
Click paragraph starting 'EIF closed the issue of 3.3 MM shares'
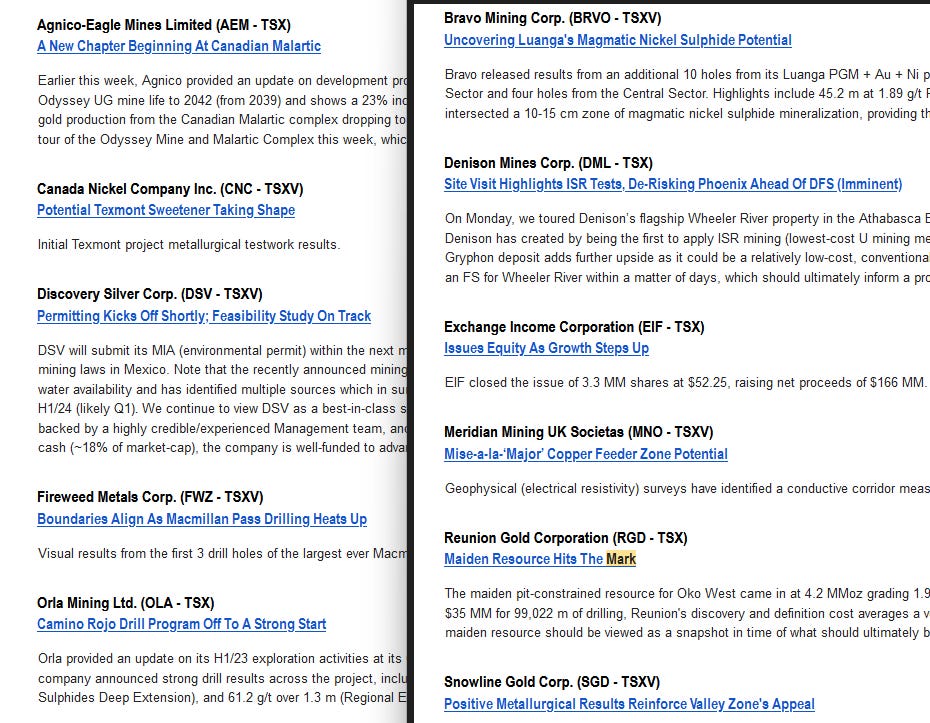(686, 383)
